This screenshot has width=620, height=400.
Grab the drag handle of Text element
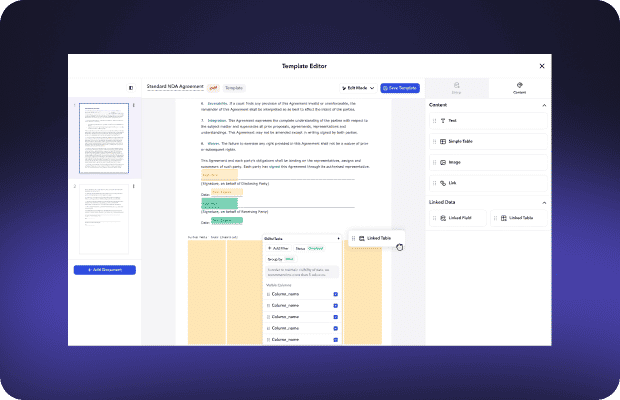[435, 121]
